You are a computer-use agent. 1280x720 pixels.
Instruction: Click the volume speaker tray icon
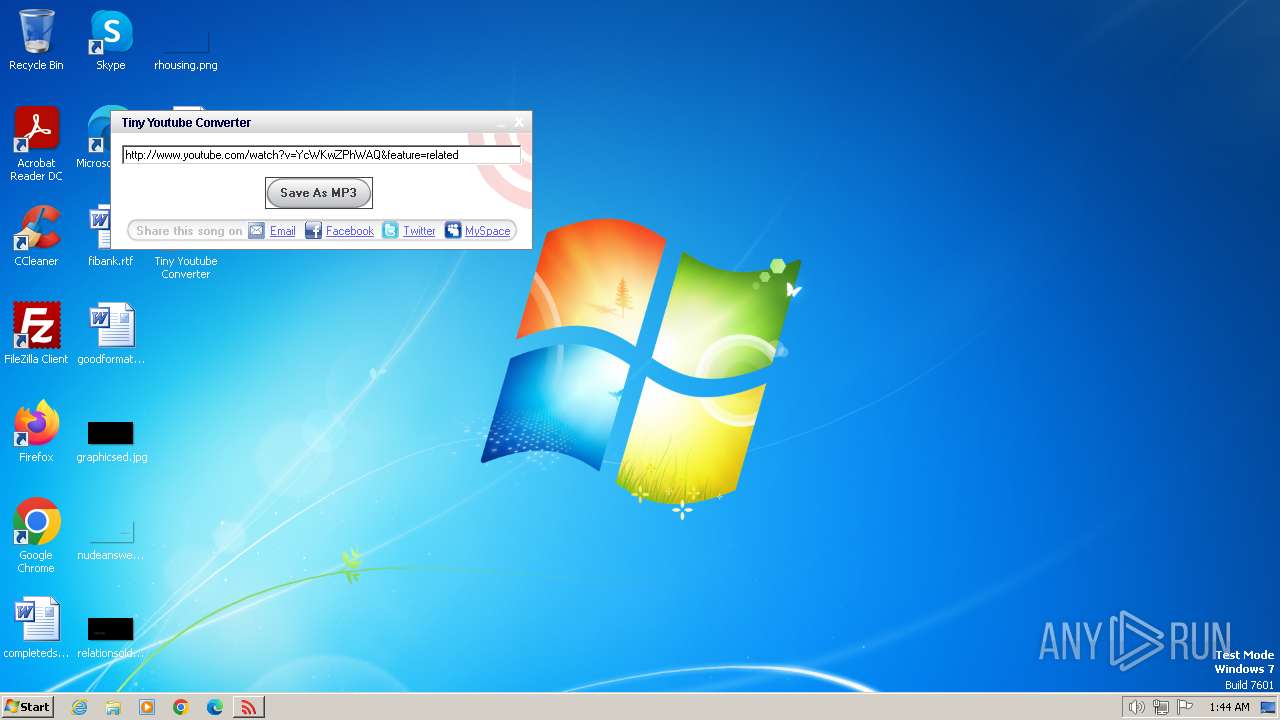pos(1136,707)
